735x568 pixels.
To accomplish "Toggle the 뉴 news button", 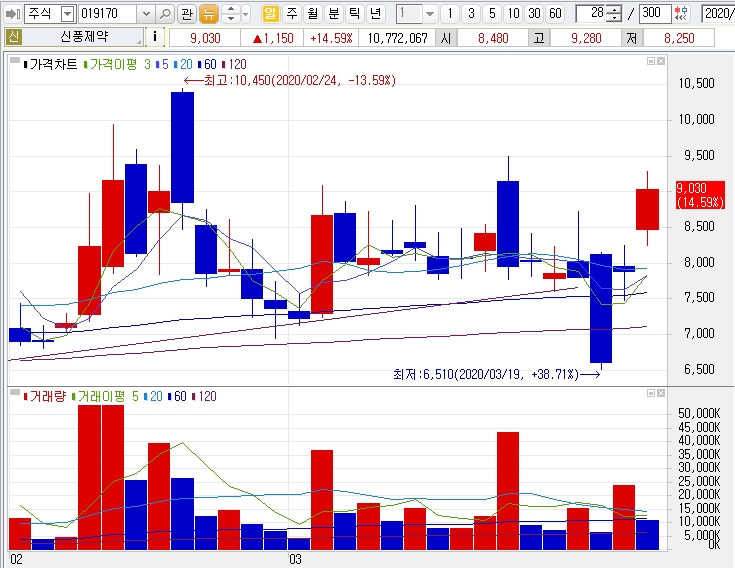I will click(x=209, y=14).
